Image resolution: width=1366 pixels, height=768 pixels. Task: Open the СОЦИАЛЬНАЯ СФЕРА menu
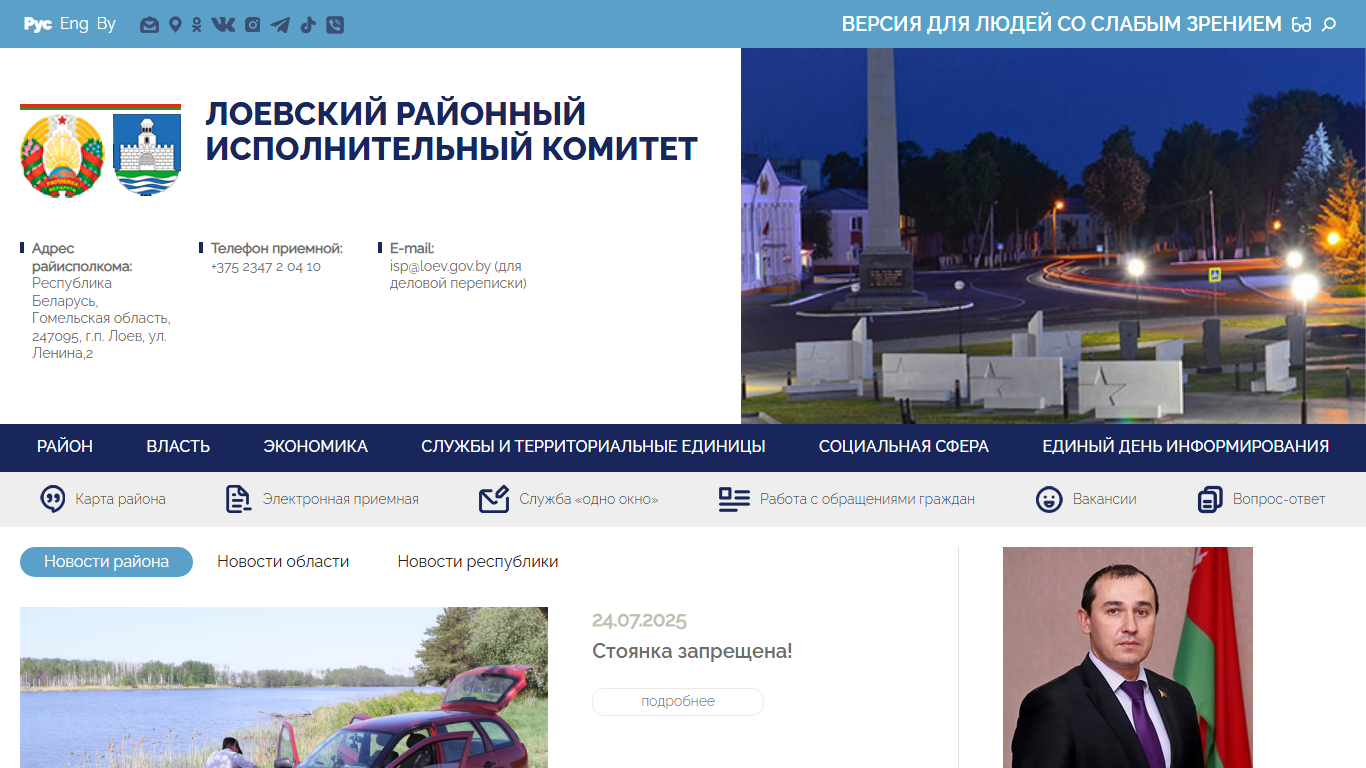click(904, 447)
